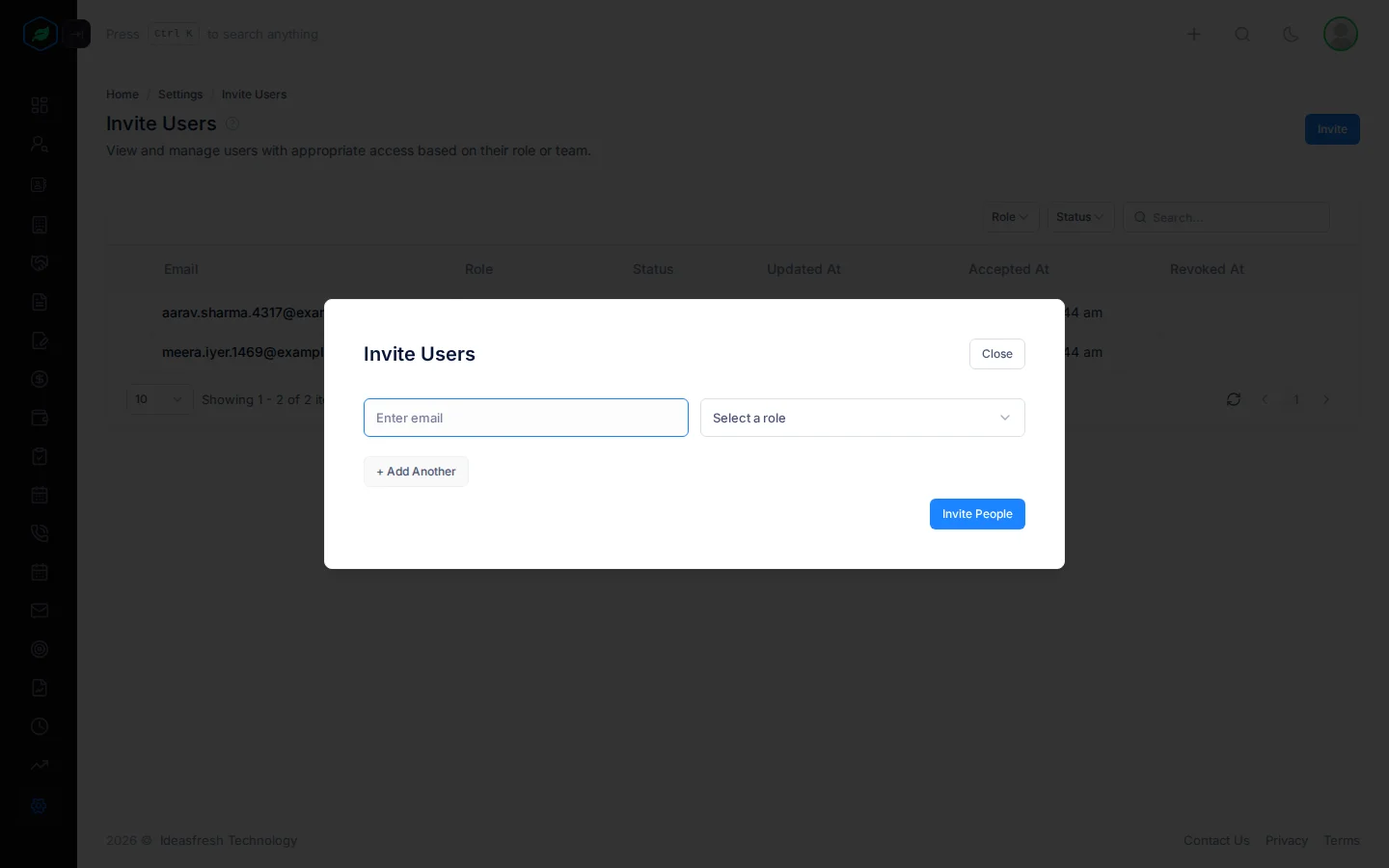Close the Invite Users dialog

point(997,354)
